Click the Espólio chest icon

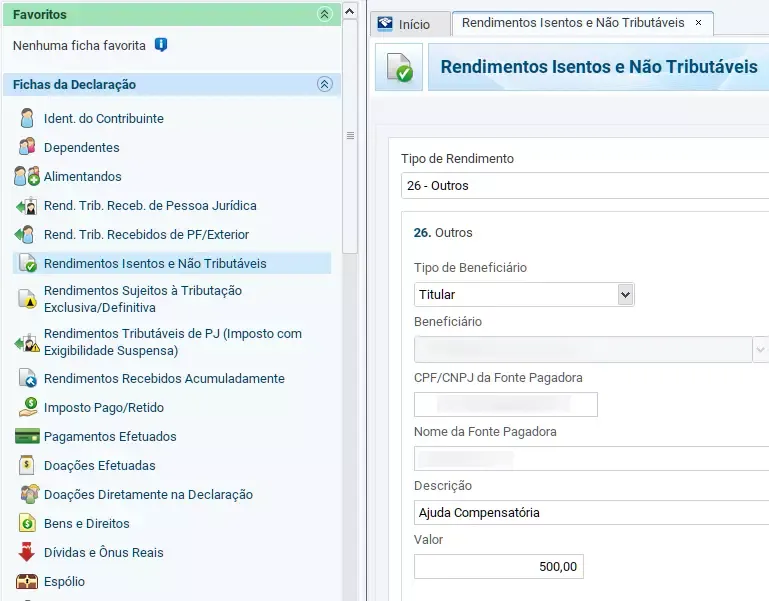click(x=27, y=581)
